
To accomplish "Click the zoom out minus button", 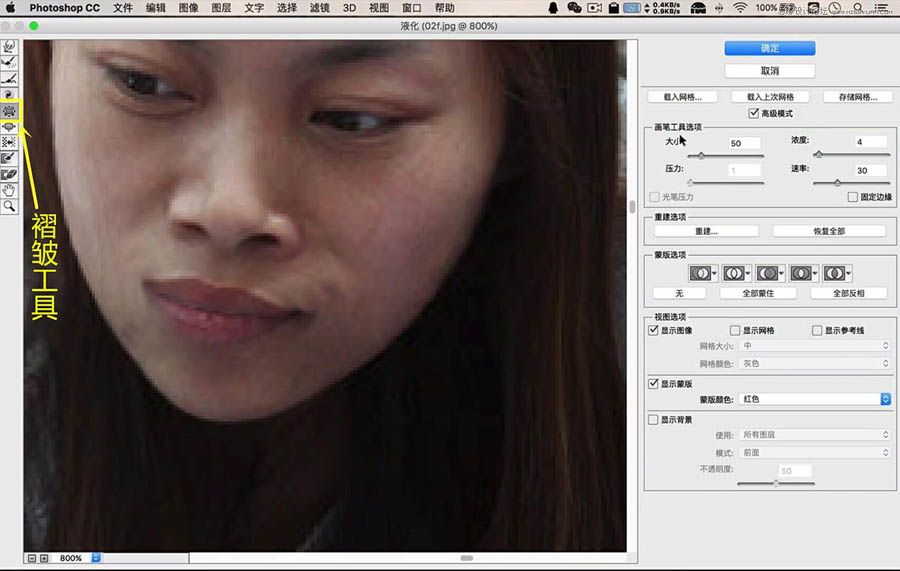I will click(x=32, y=558).
